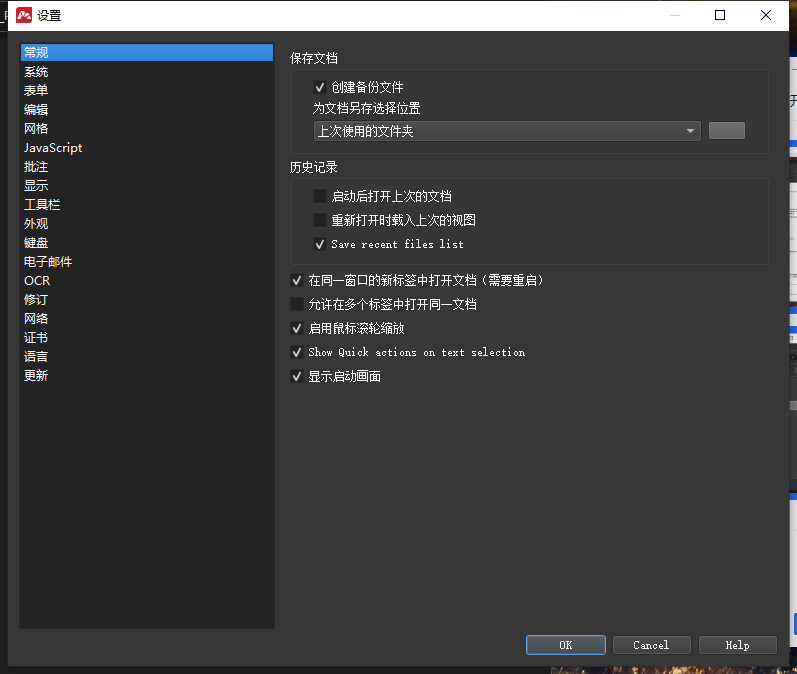
Task: Click the Cancel button
Action: coord(651,645)
